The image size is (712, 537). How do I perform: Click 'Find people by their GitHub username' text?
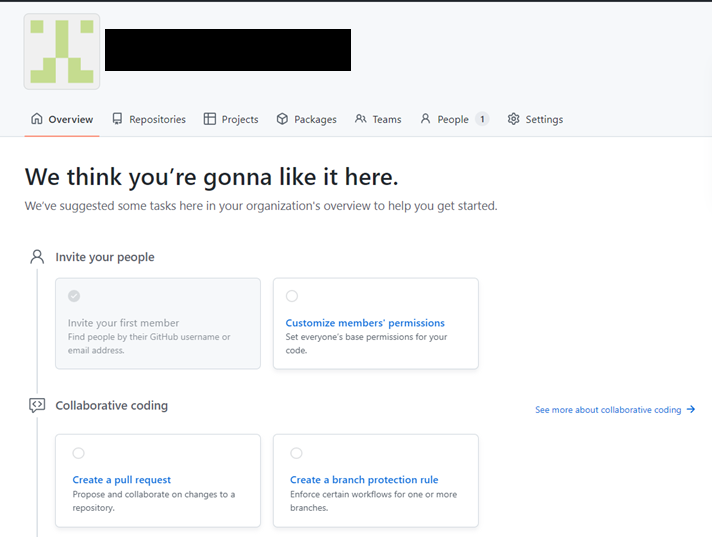coord(149,344)
